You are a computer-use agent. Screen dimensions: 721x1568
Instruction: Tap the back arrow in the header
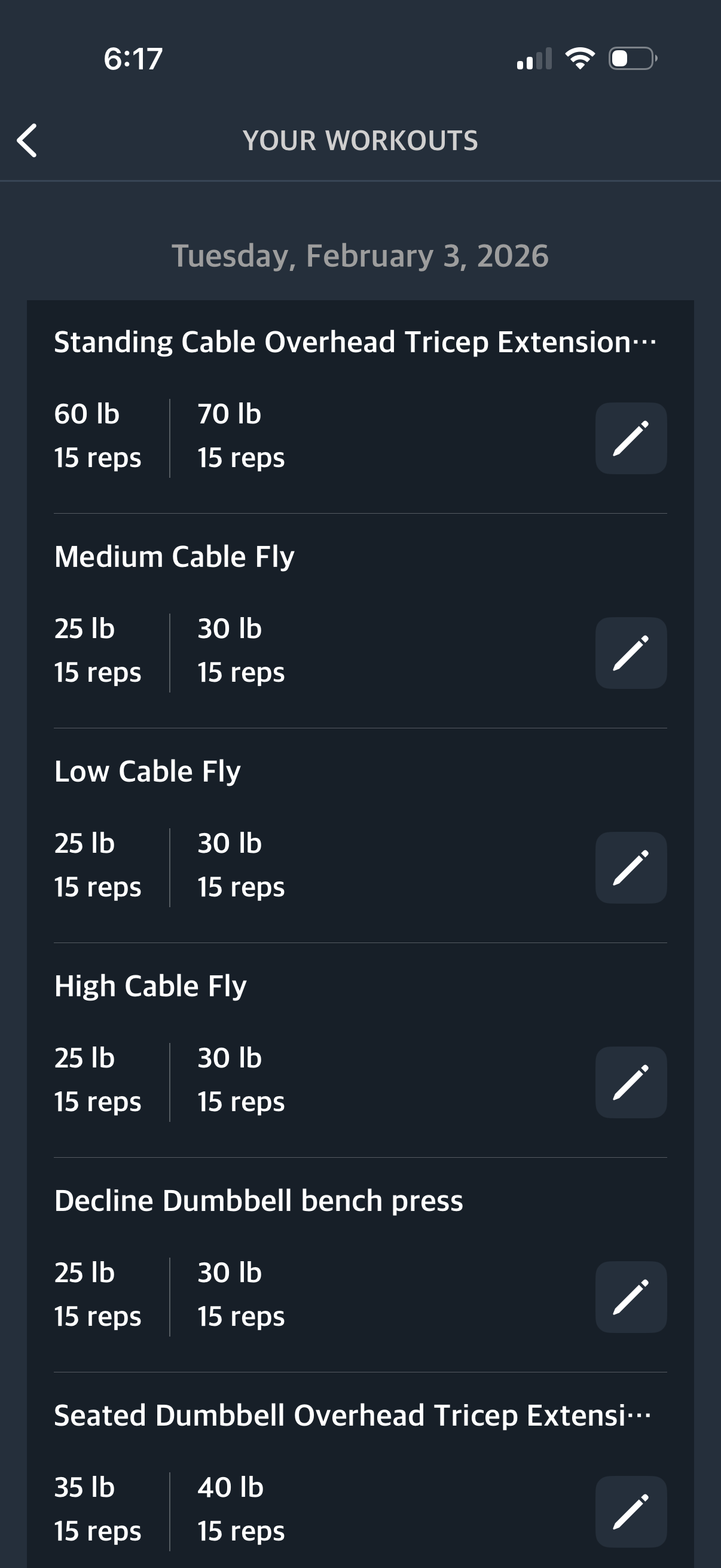click(28, 141)
